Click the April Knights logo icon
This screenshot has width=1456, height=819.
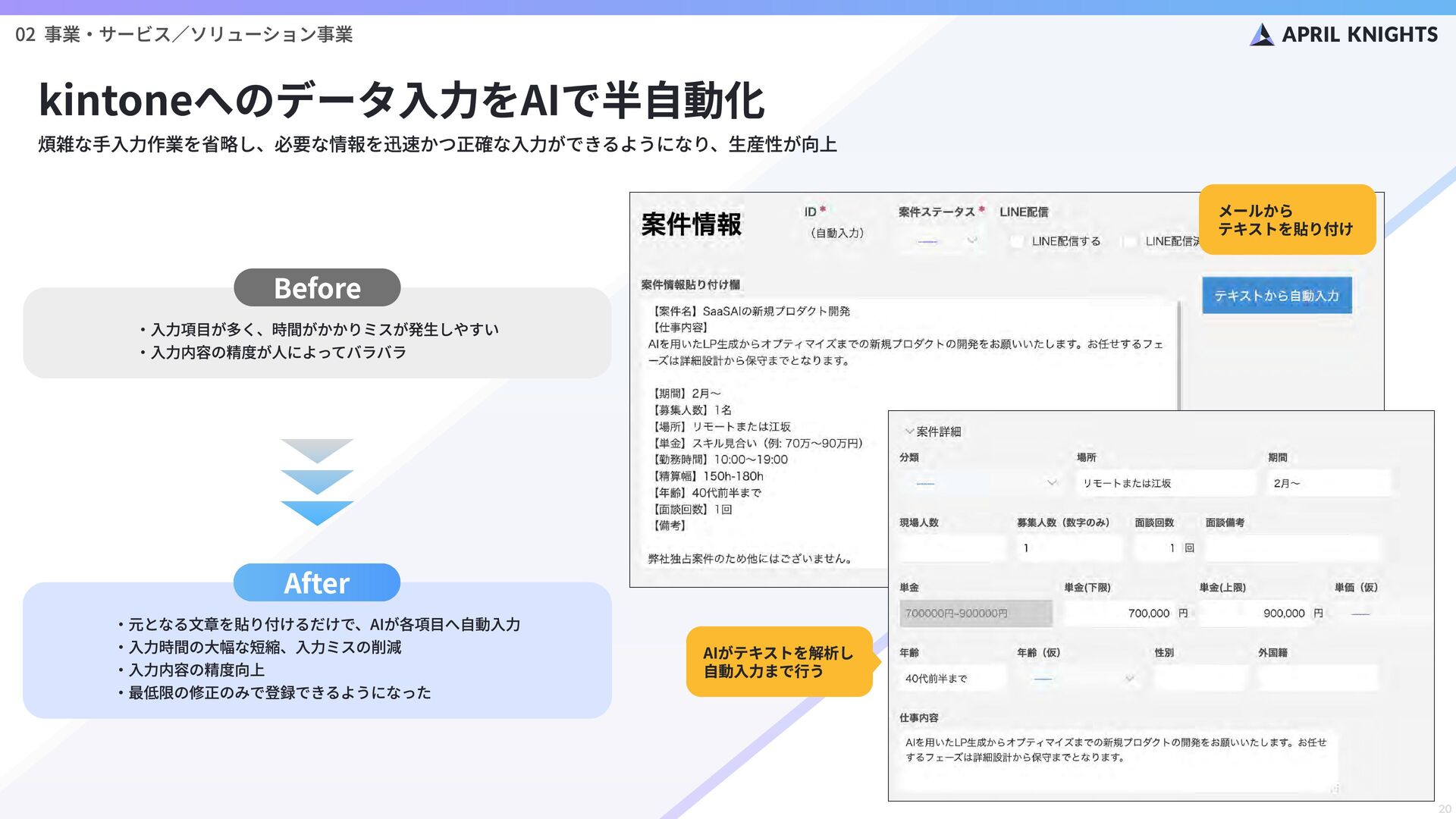click(1262, 34)
